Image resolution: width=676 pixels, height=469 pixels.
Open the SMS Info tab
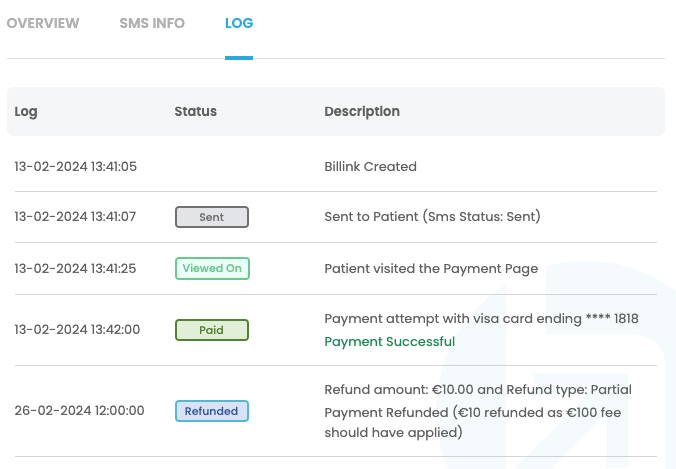pyautogui.click(x=152, y=23)
